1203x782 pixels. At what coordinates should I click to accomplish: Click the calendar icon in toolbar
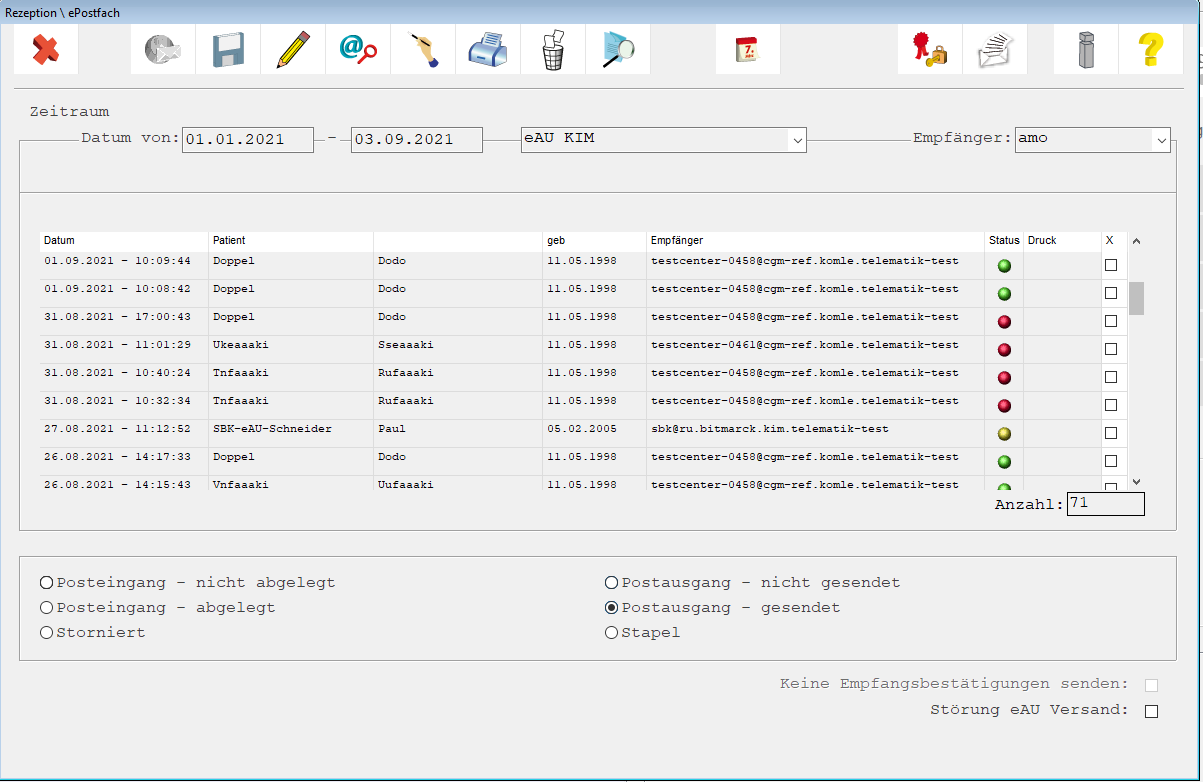coord(748,49)
